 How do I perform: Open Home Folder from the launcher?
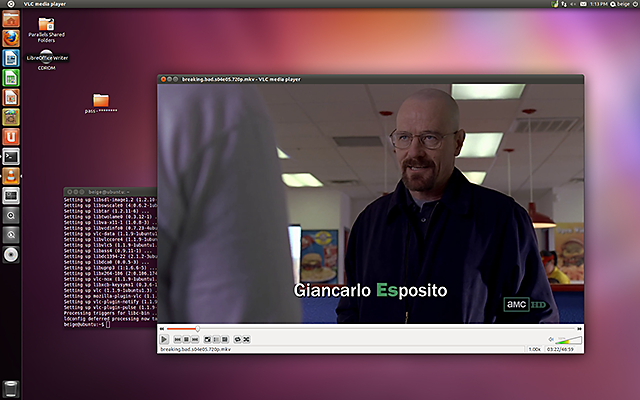pyautogui.click(x=11, y=19)
